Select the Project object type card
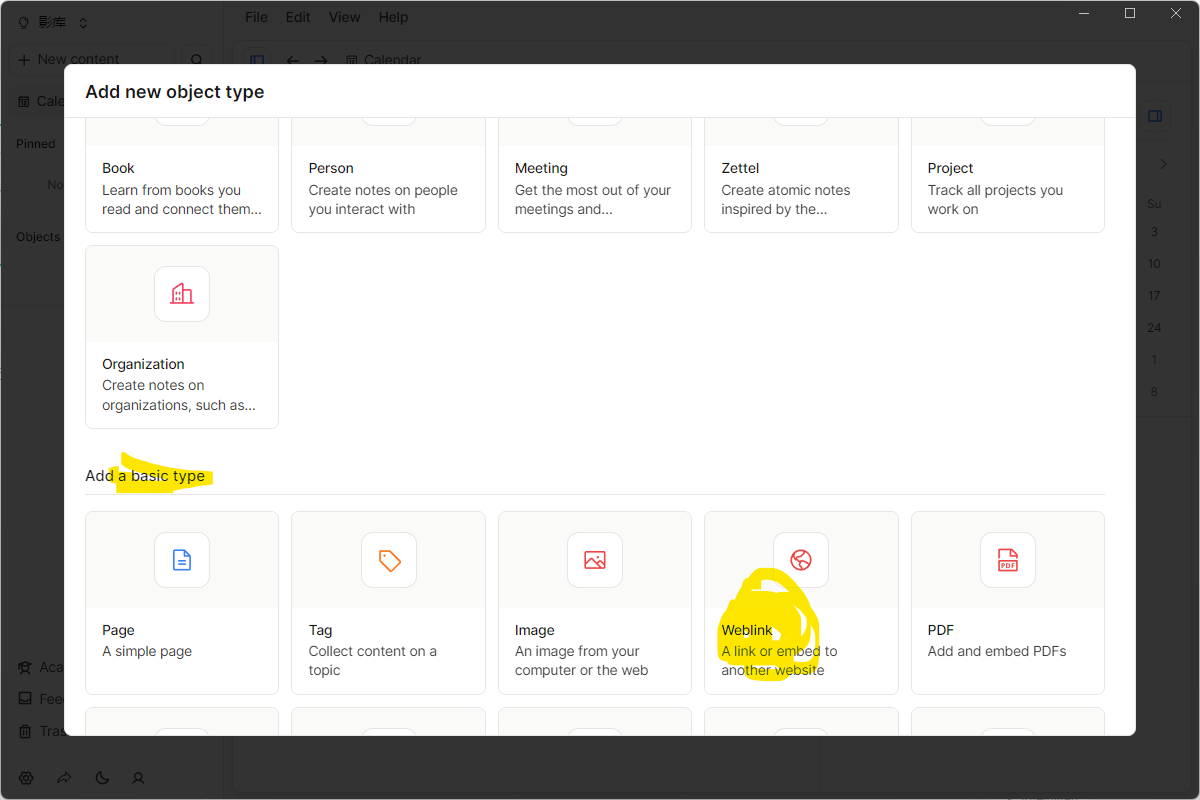The height and width of the screenshot is (800, 1200). [1007, 188]
